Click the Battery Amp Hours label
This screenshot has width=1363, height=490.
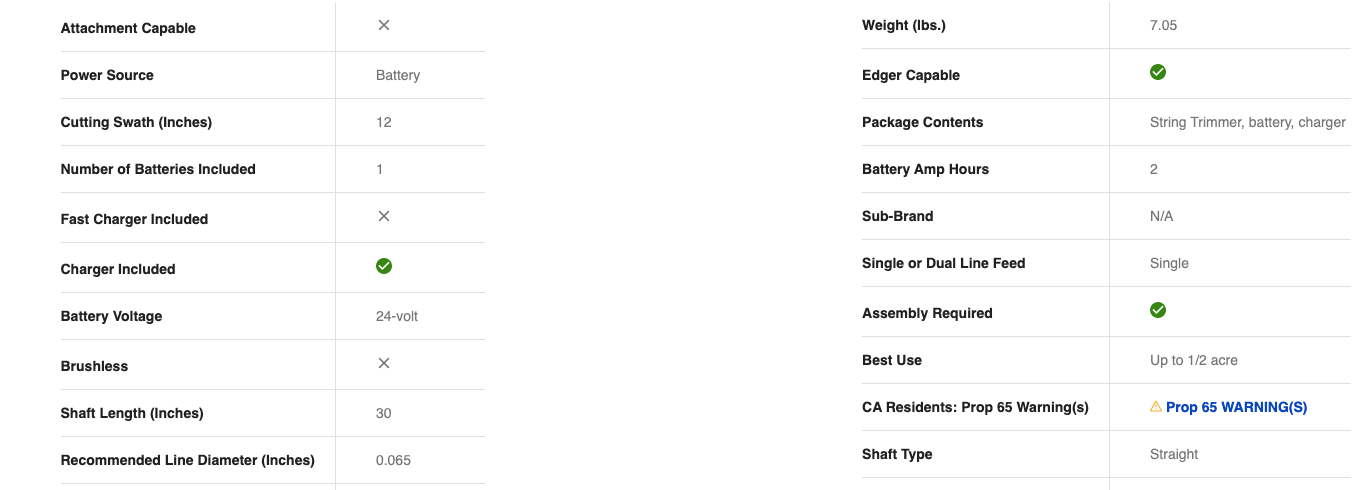pos(925,169)
